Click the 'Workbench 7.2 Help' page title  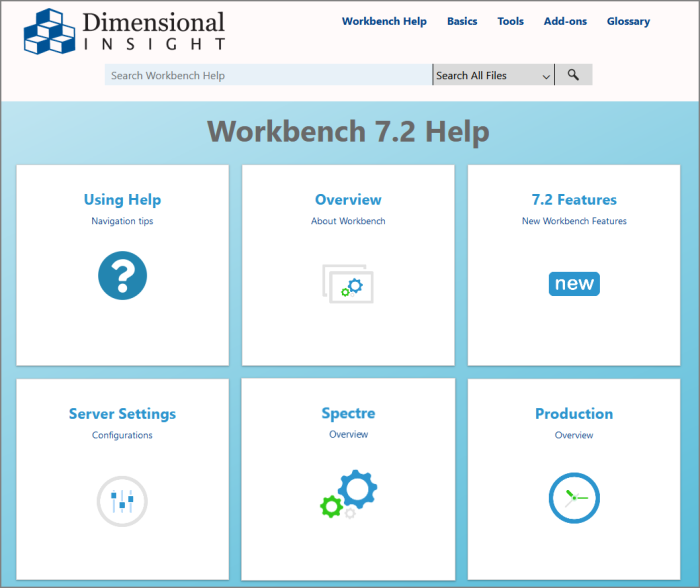tap(348, 131)
